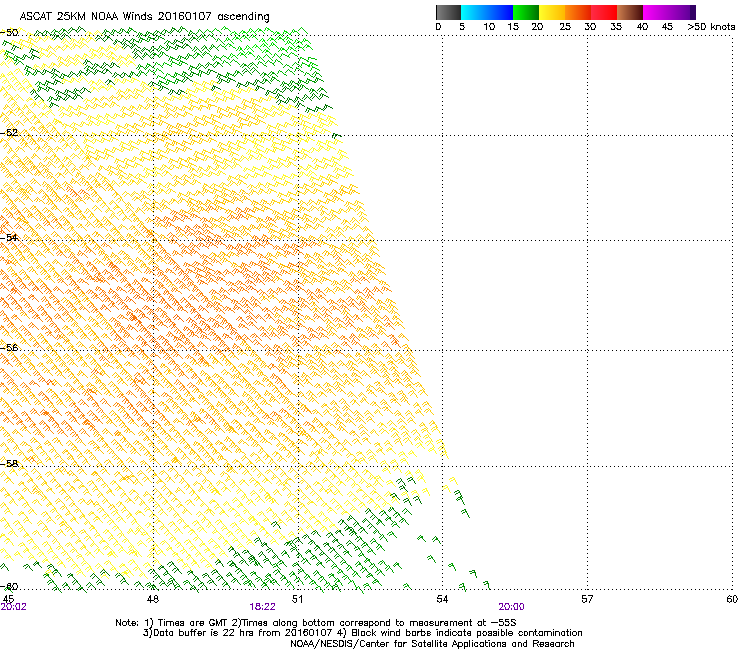Click the '-58' latitude axis label
Image resolution: width=740 pixels, height=650 pixels.
coord(9,463)
